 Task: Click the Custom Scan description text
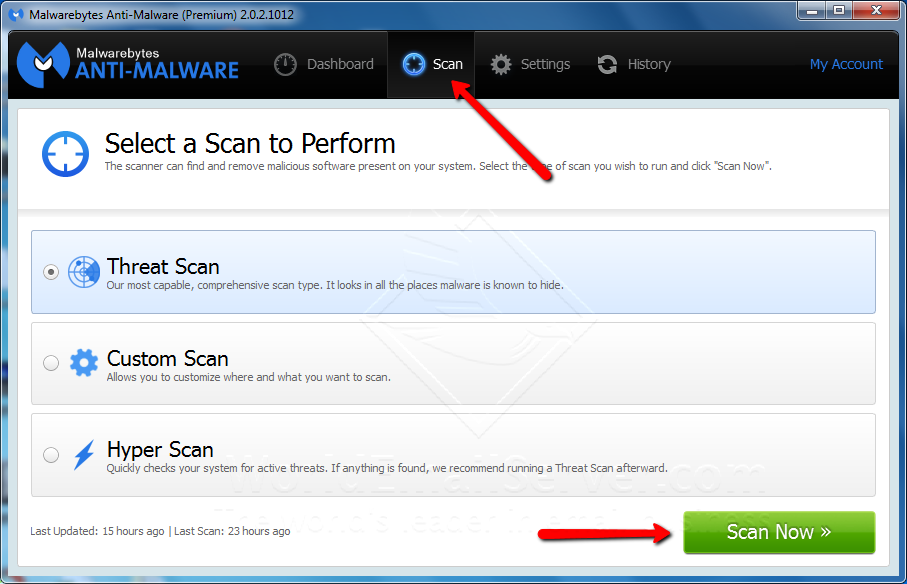click(249, 377)
